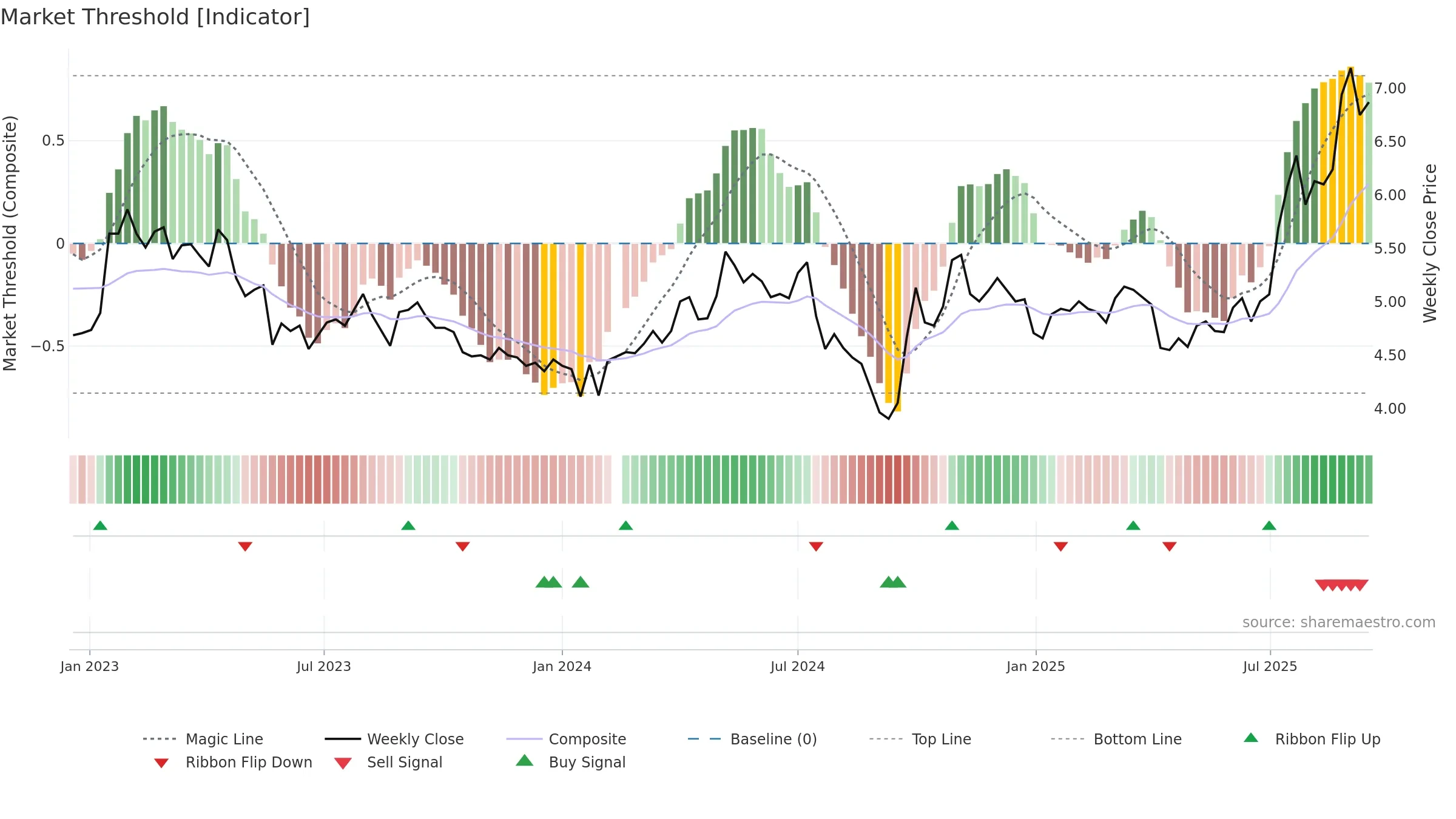This screenshot has width=1456, height=819.
Task: Click the Ribbon Flip Down marker just after Jan 2025
Action: click(1060, 547)
